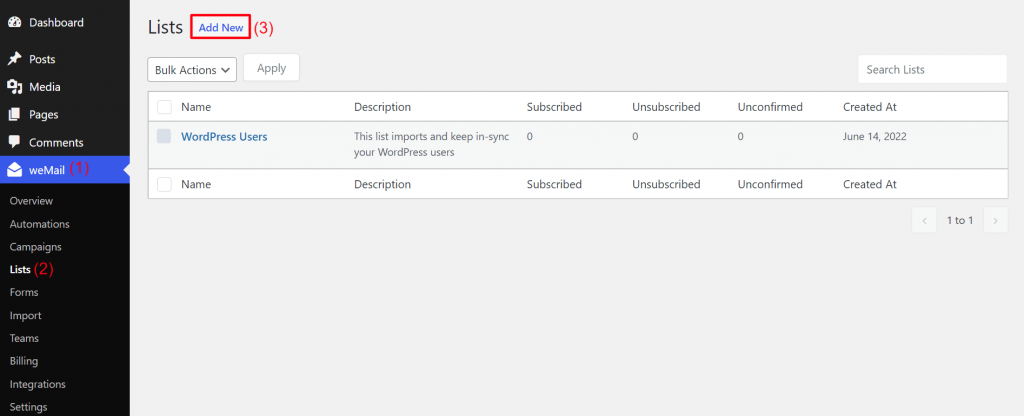
Task: Open the WordPress Users list link
Action: tap(224, 137)
